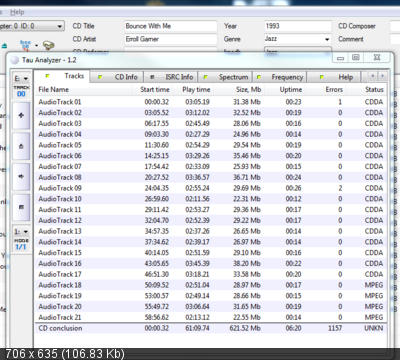Select the AudioTrack 10 row
The image size is (400, 360).
[211, 199]
